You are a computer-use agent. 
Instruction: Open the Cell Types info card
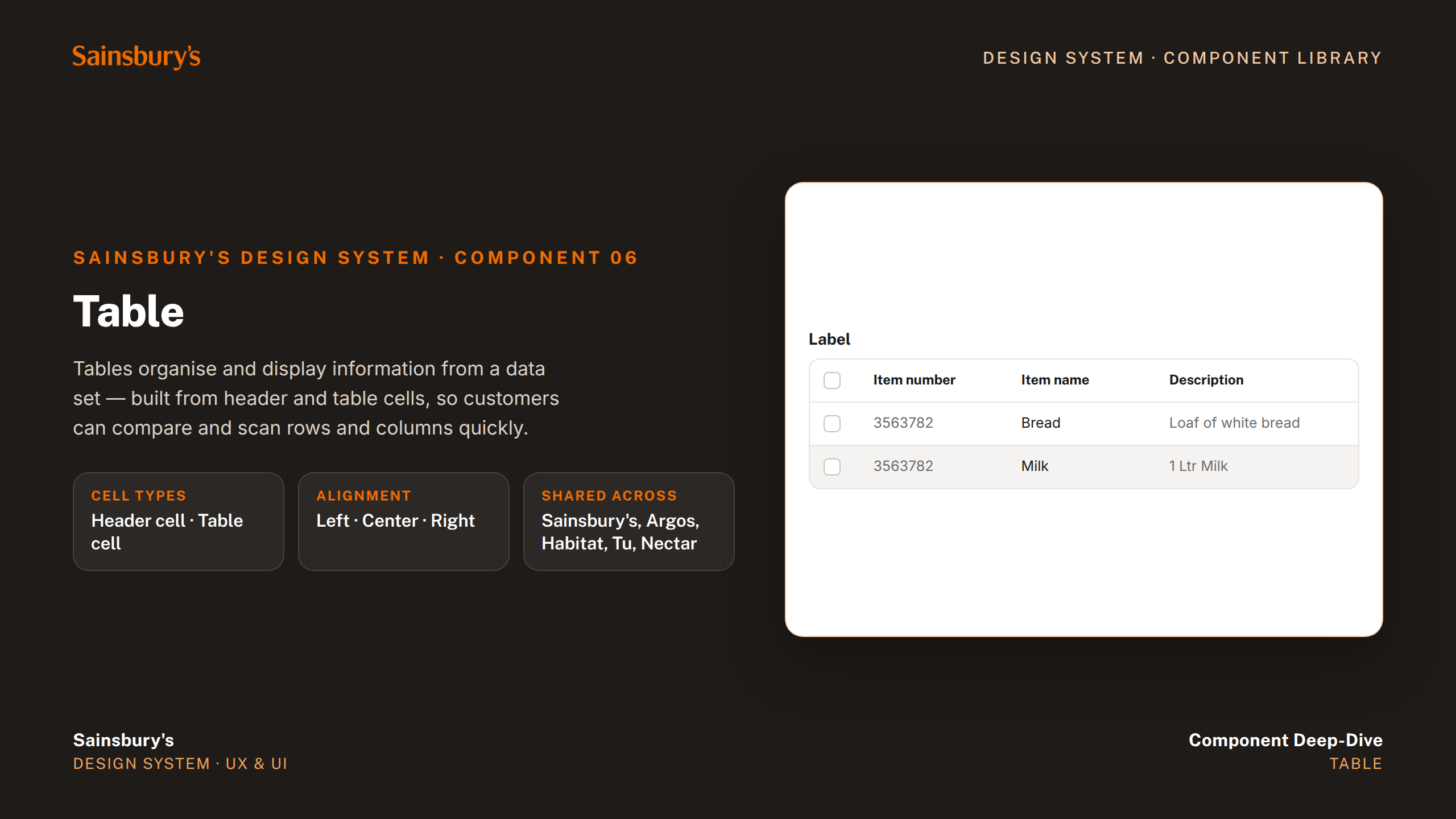[179, 522]
